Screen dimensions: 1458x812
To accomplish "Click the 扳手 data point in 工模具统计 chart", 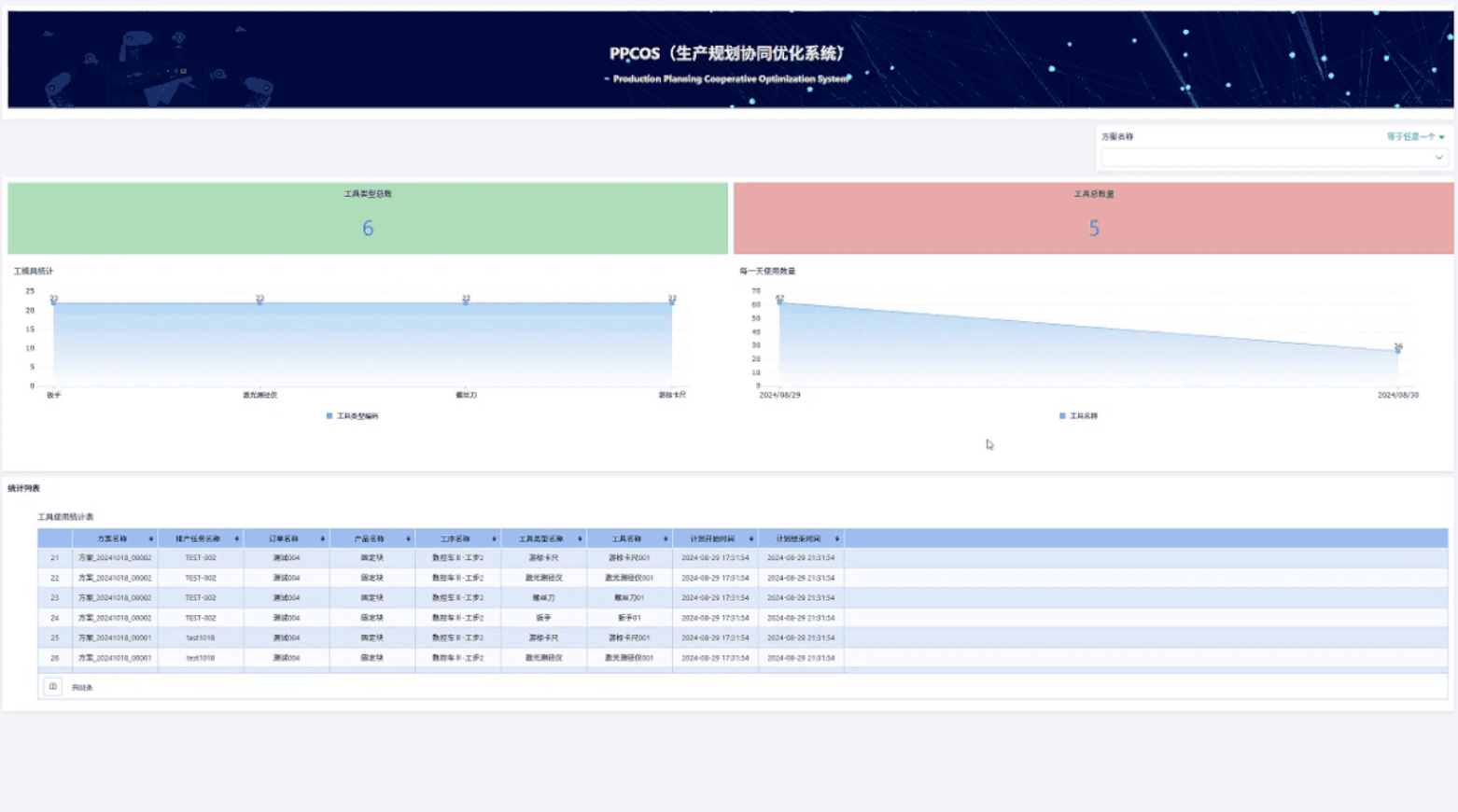I will 54,302.
